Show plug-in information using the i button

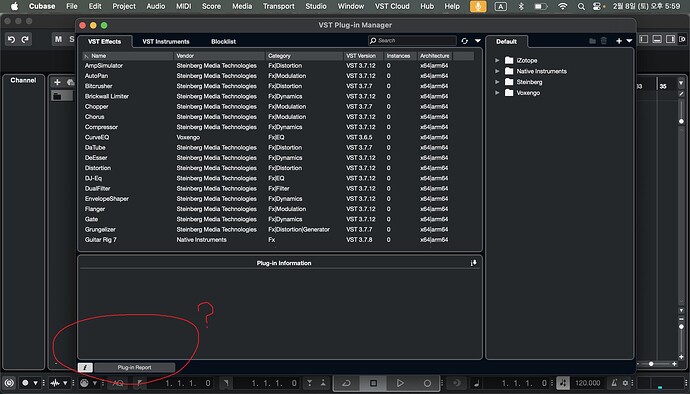[85, 367]
